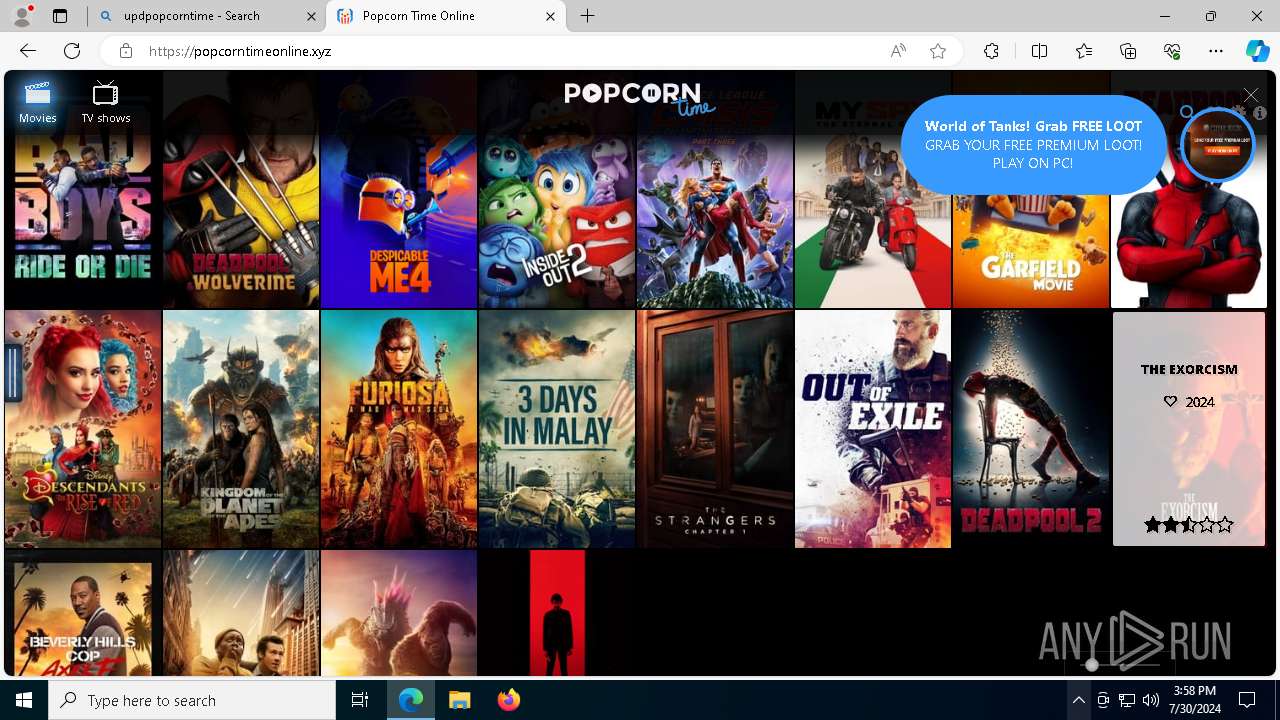Open Edge profile icon
The width and height of the screenshot is (1280, 720).
(22, 16)
